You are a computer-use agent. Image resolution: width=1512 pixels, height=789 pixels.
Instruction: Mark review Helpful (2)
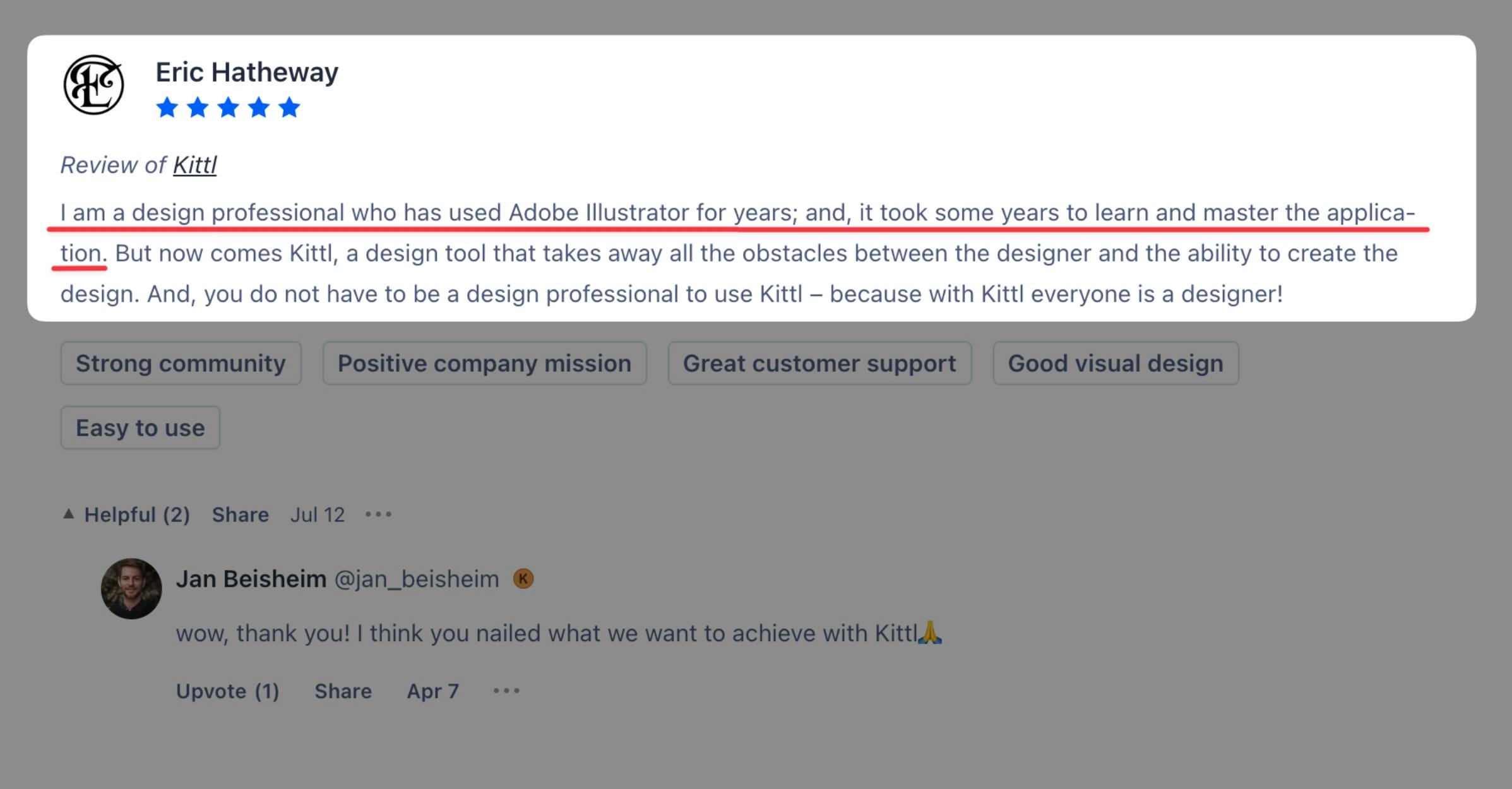(137, 514)
